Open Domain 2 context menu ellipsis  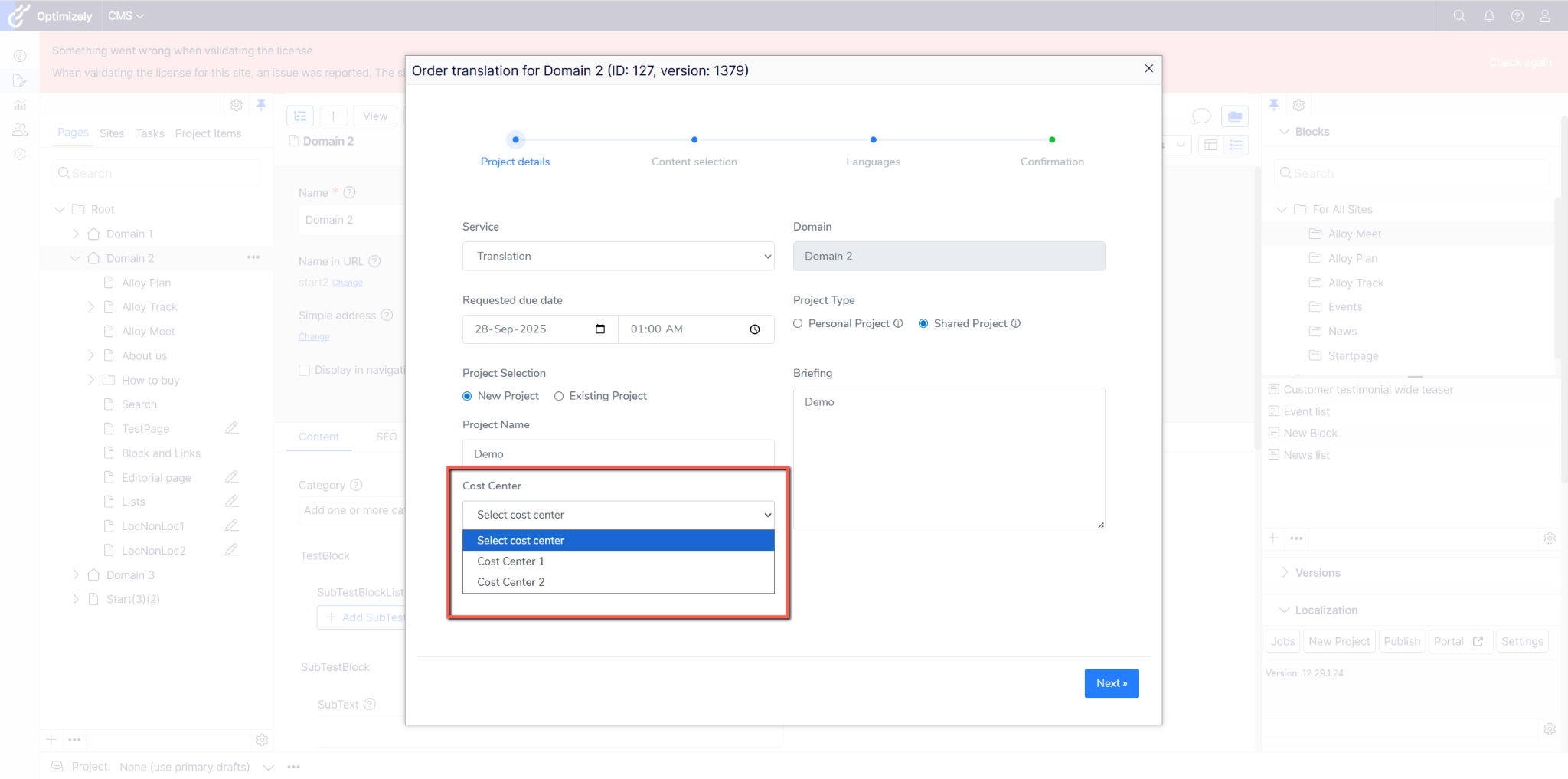pyautogui.click(x=253, y=257)
